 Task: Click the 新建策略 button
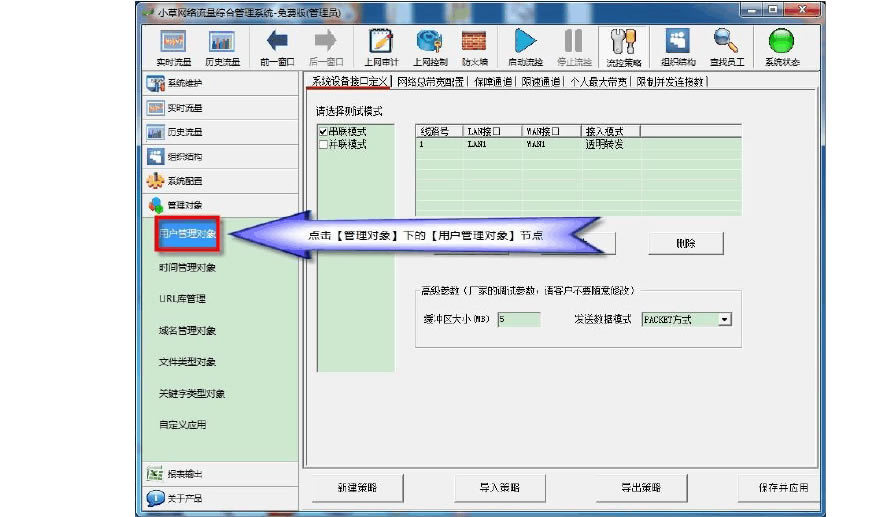[357, 488]
